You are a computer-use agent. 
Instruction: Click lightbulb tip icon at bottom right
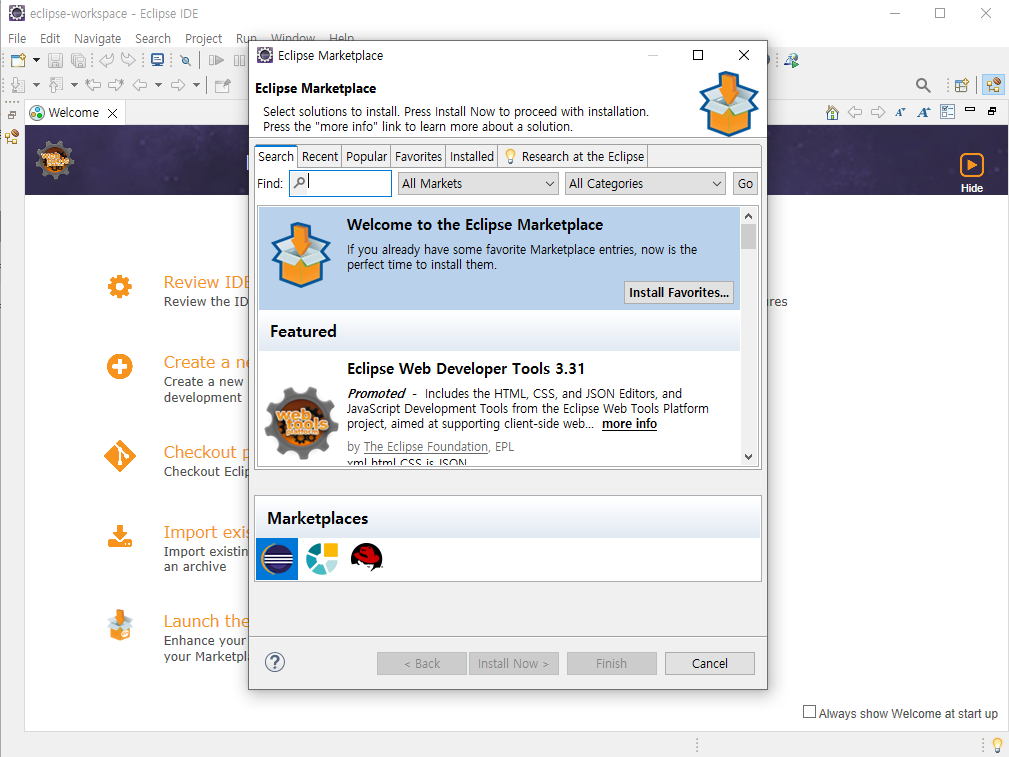(x=997, y=745)
